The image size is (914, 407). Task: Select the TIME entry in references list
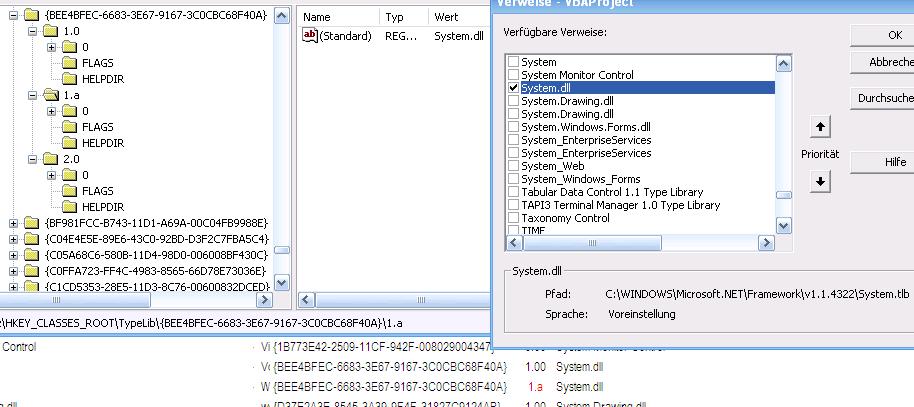tap(533, 231)
